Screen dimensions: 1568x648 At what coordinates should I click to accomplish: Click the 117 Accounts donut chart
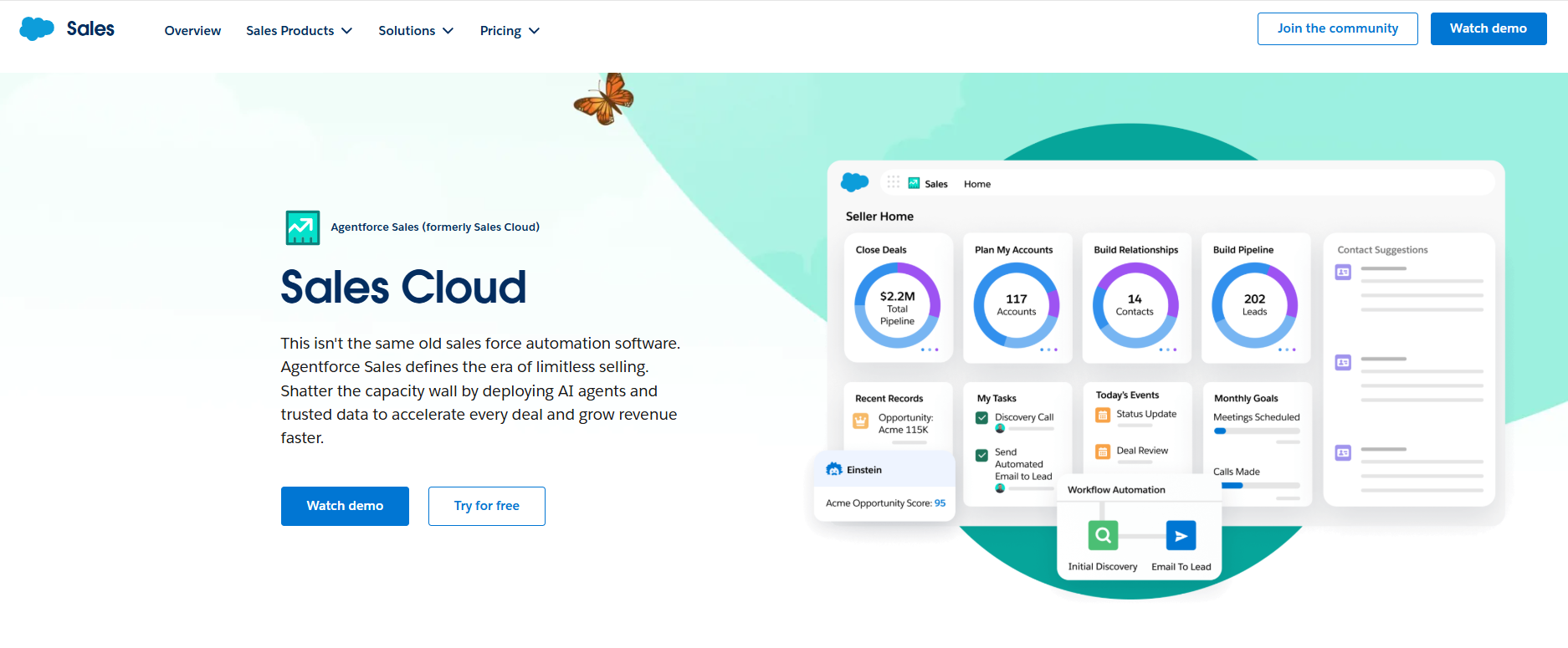[x=1017, y=305]
